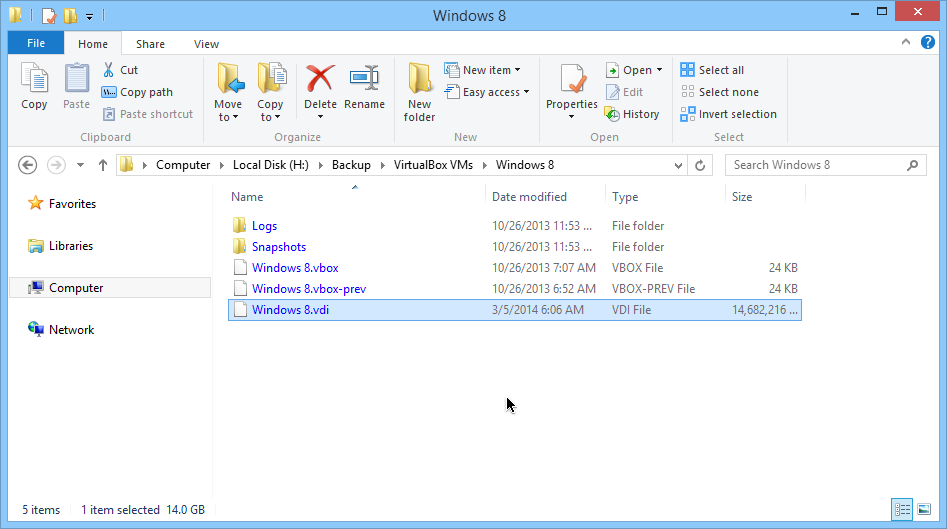
Task: Switch to large icons view in status bar
Action: tap(924, 510)
